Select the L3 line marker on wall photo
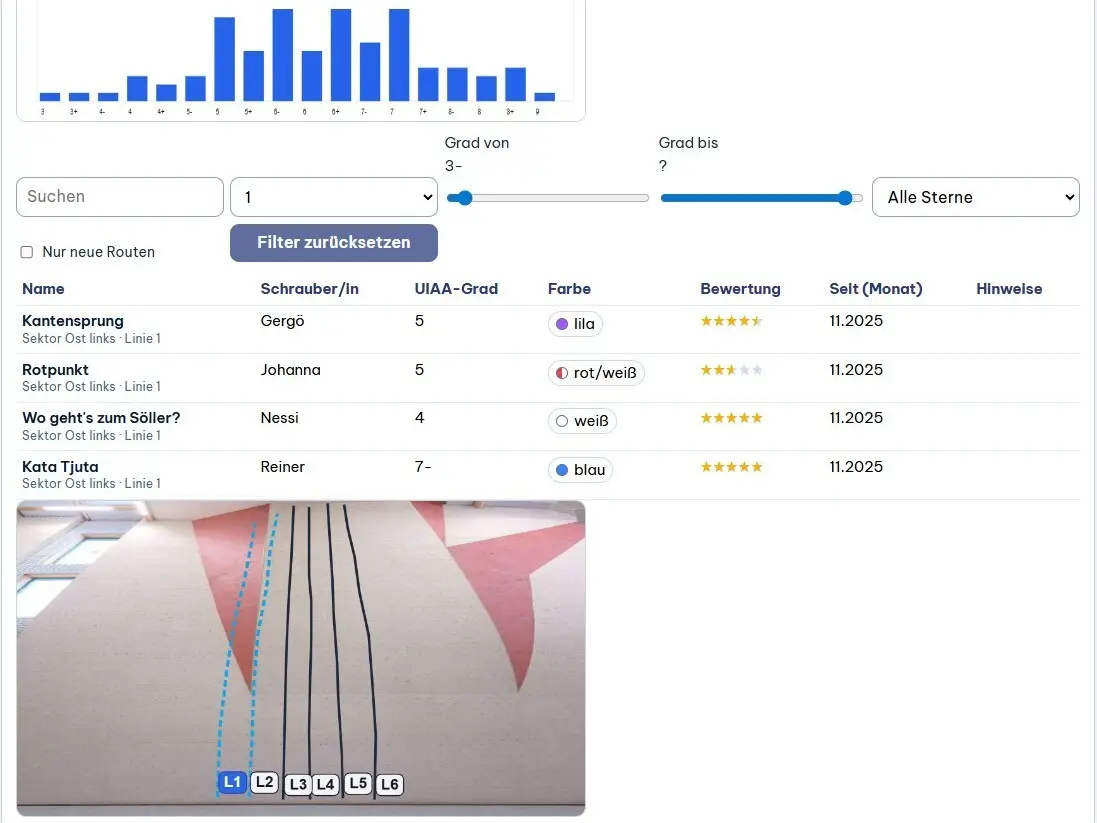This screenshot has height=823, width=1097. [297, 785]
